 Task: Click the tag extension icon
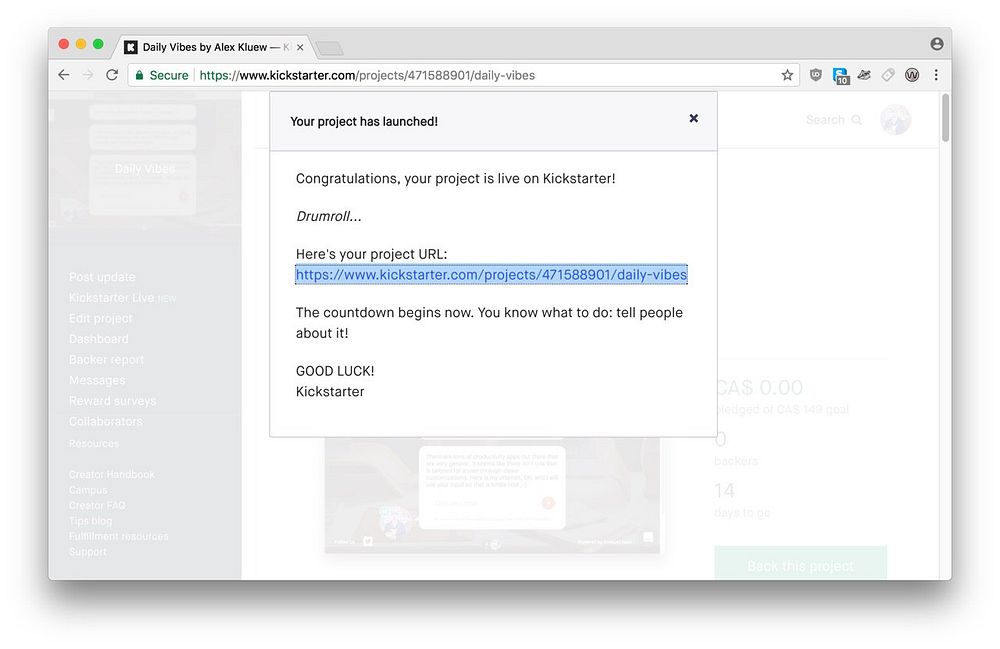tap(888, 75)
